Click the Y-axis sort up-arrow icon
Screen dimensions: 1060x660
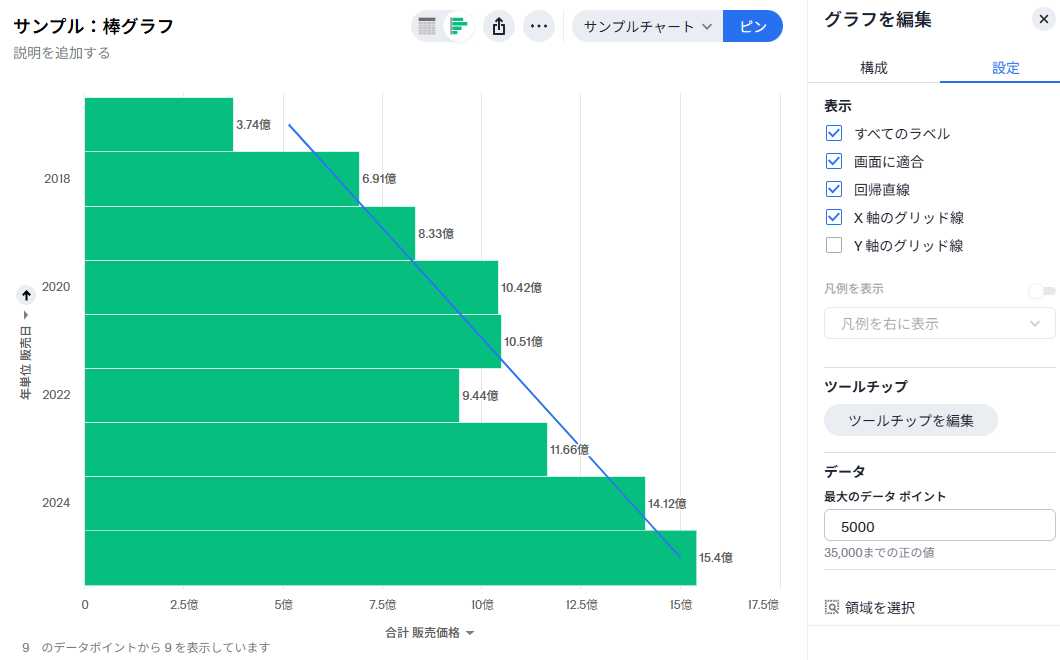(x=26, y=295)
